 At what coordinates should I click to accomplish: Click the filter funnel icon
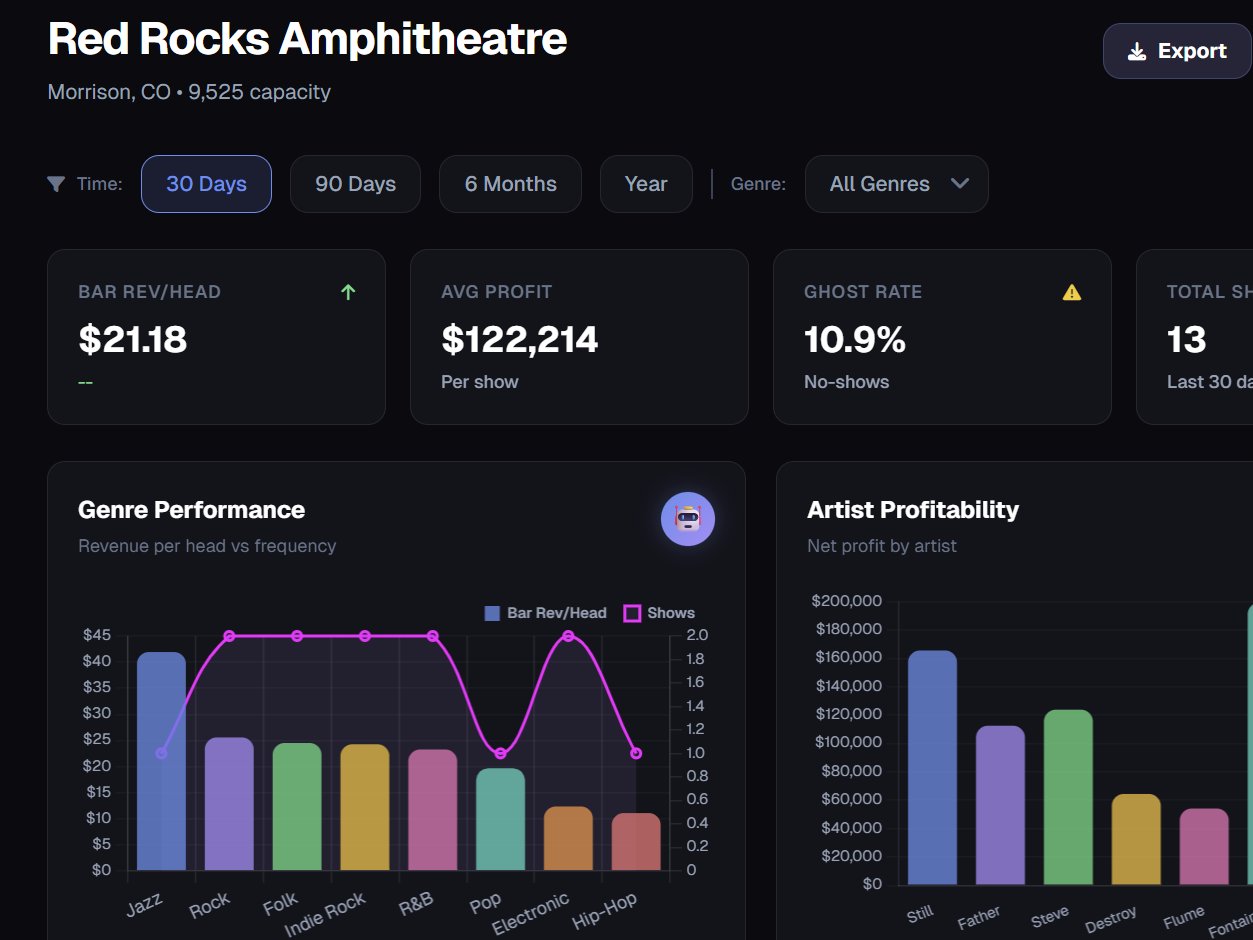click(56, 184)
